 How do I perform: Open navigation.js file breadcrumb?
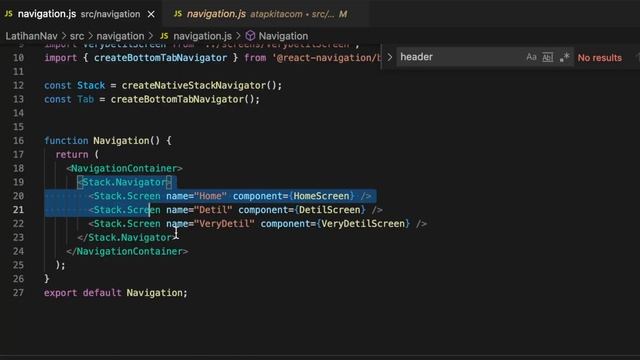point(202,36)
